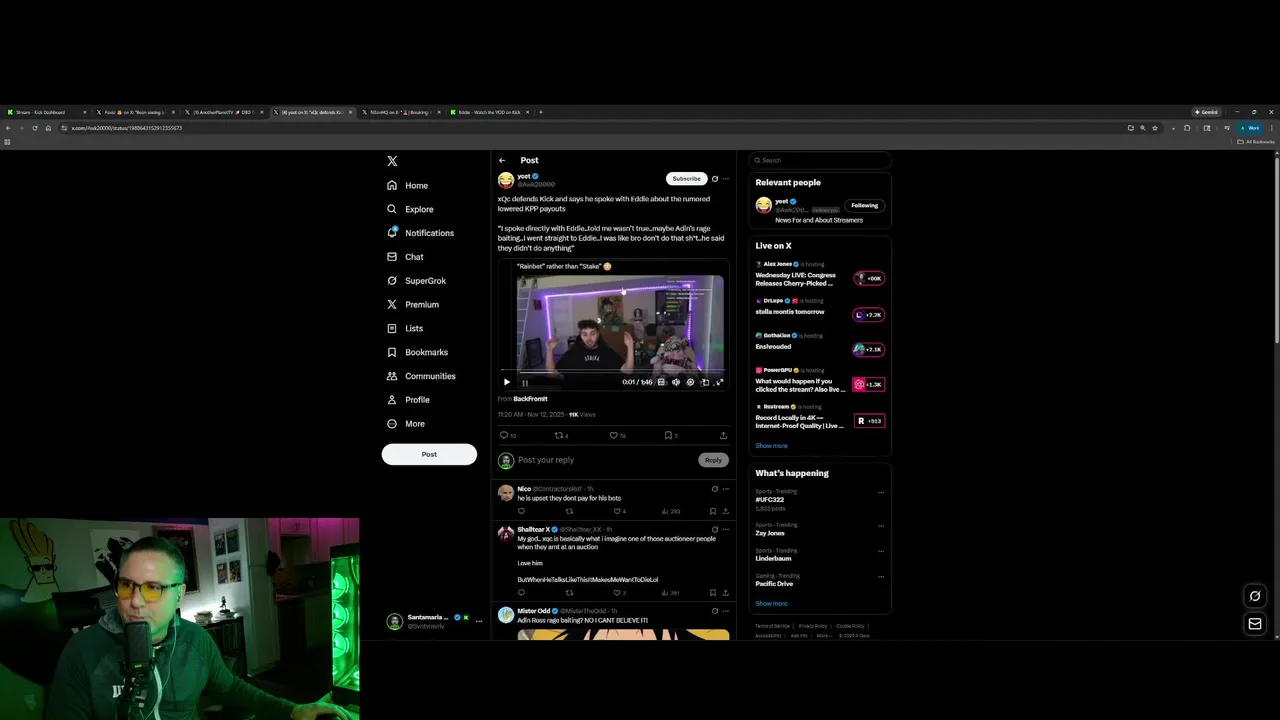This screenshot has height=720, width=1280.
Task: Click Following button for yeet
Action: click(864, 206)
